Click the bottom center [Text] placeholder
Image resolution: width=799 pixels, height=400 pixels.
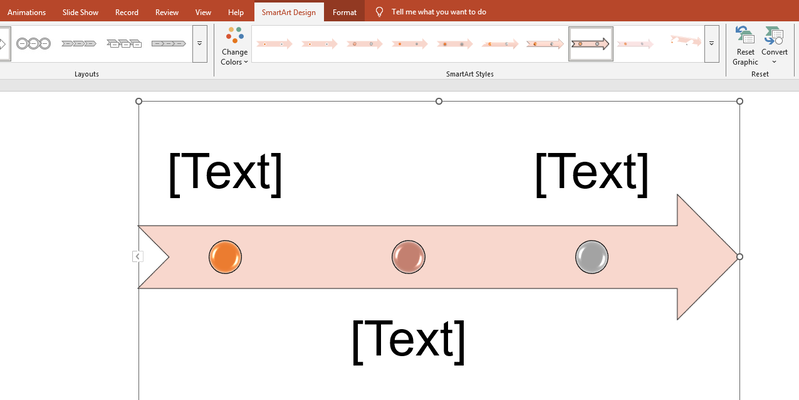click(408, 341)
